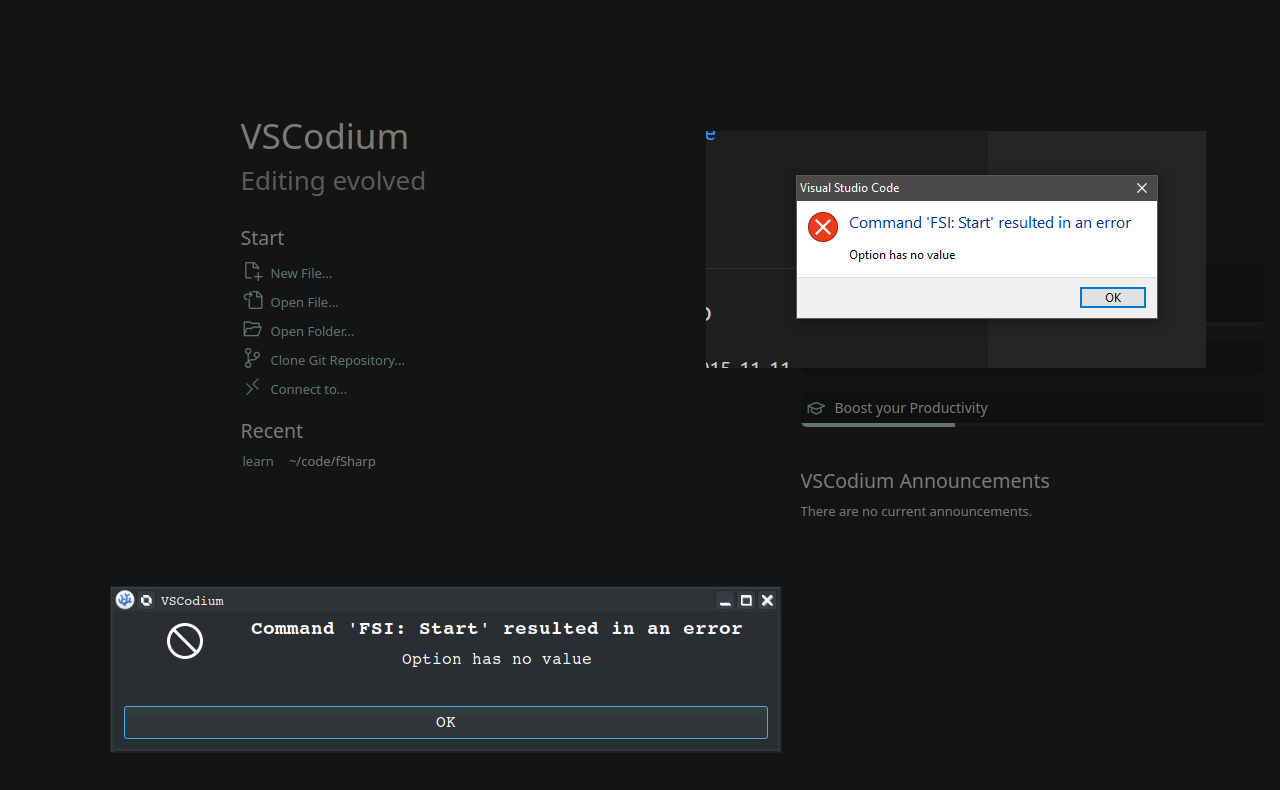
Task: Click the Open Folder icon
Action: (252, 330)
